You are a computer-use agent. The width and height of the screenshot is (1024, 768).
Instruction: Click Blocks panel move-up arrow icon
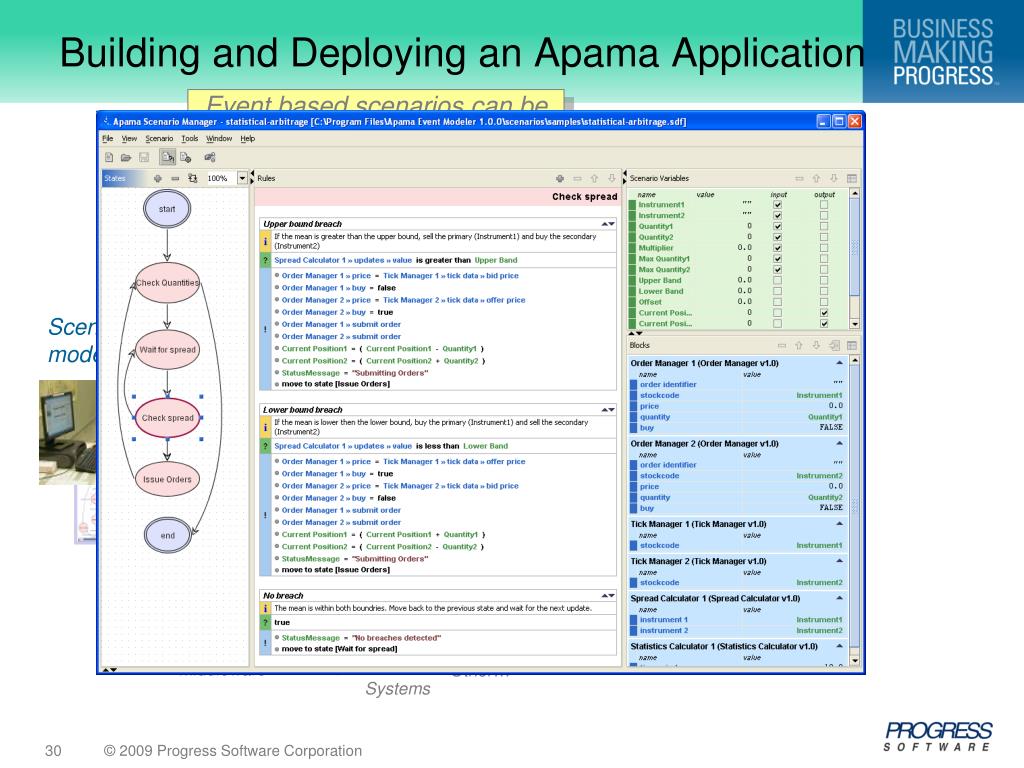click(799, 345)
